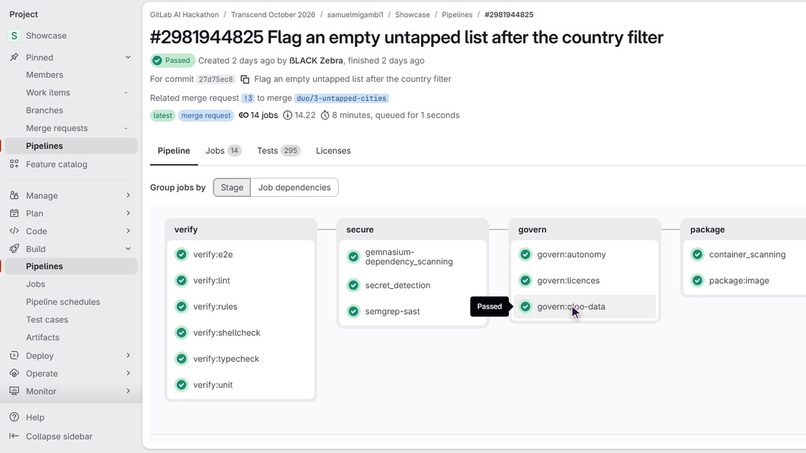Screen dimensions: 806x453
Task: Click the green Passed status badge
Action: tap(173, 60)
